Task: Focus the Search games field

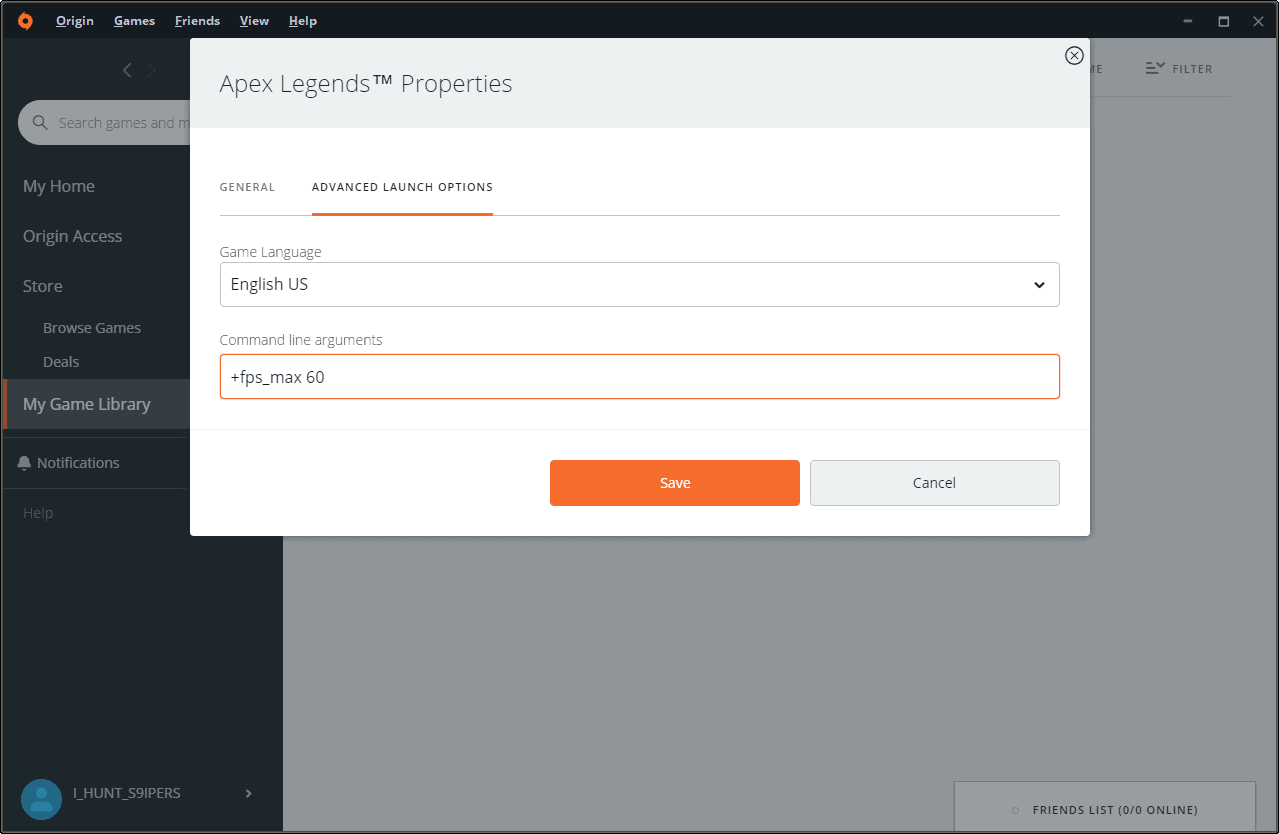Action: click(104, 122)
